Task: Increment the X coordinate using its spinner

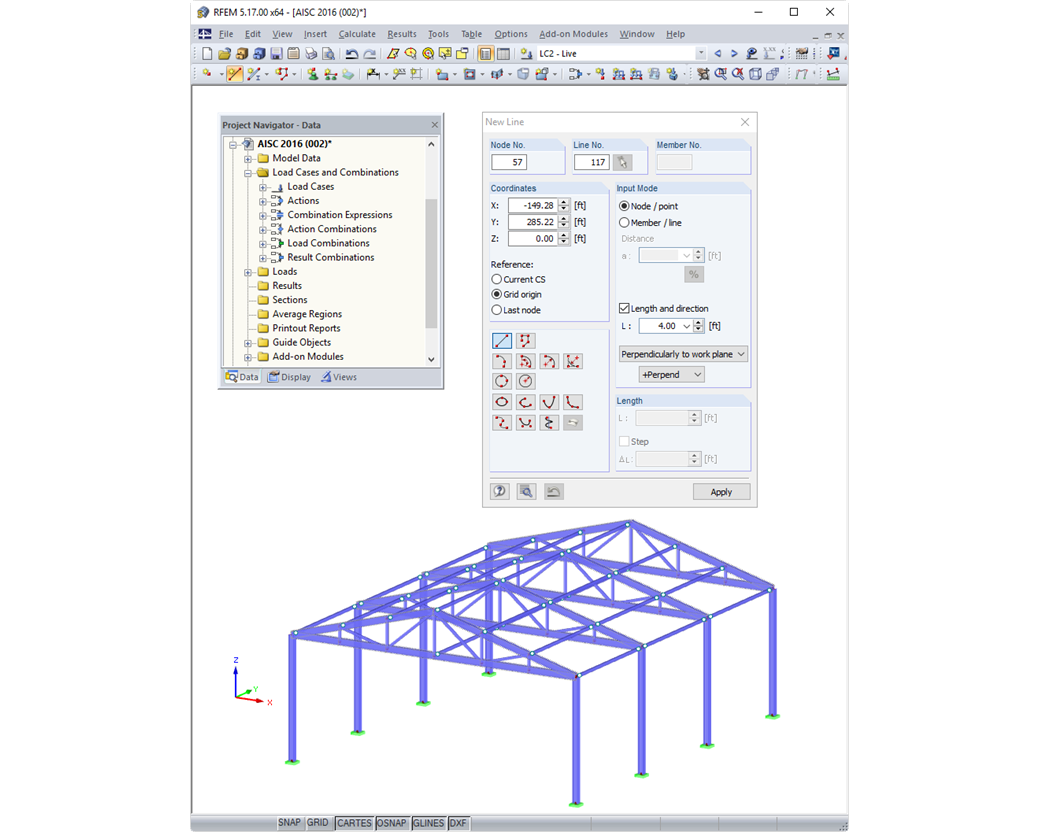Action: (564, 204)
